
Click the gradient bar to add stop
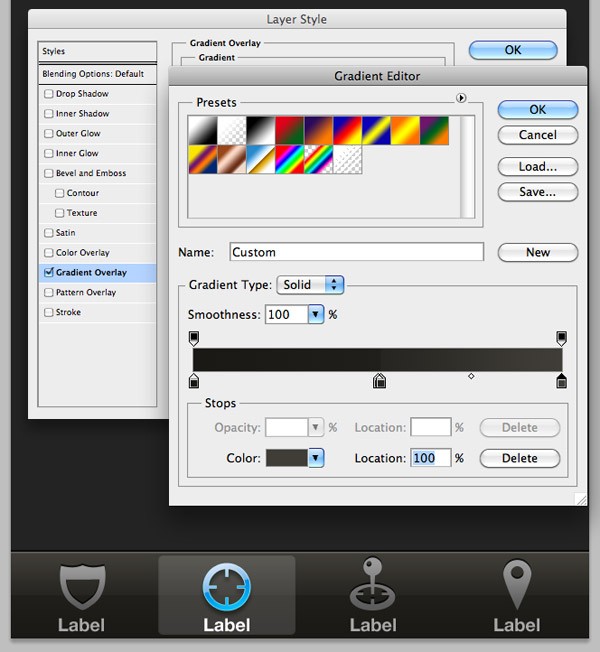pyautogui.click(x=378, y=360)
